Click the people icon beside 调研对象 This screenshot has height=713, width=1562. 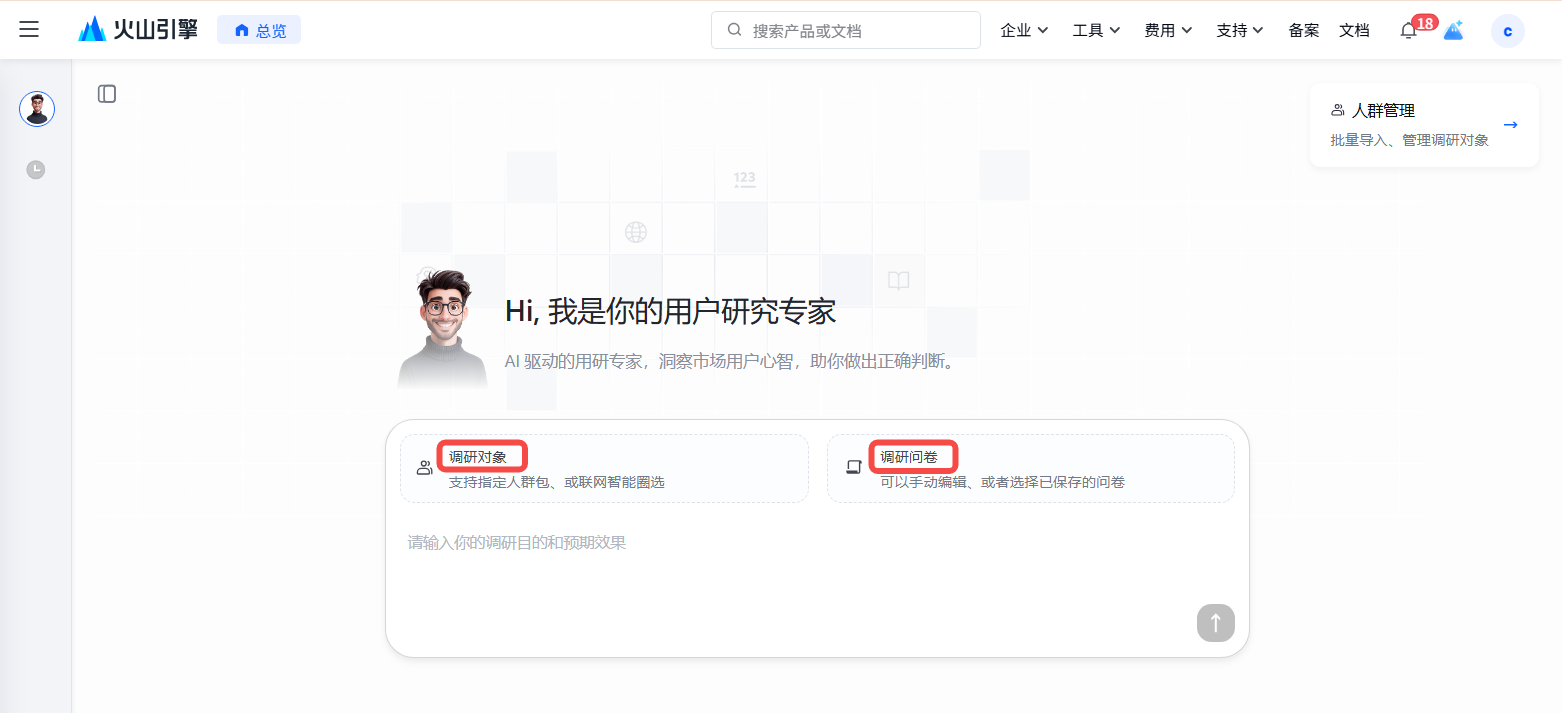click(424, 467)
